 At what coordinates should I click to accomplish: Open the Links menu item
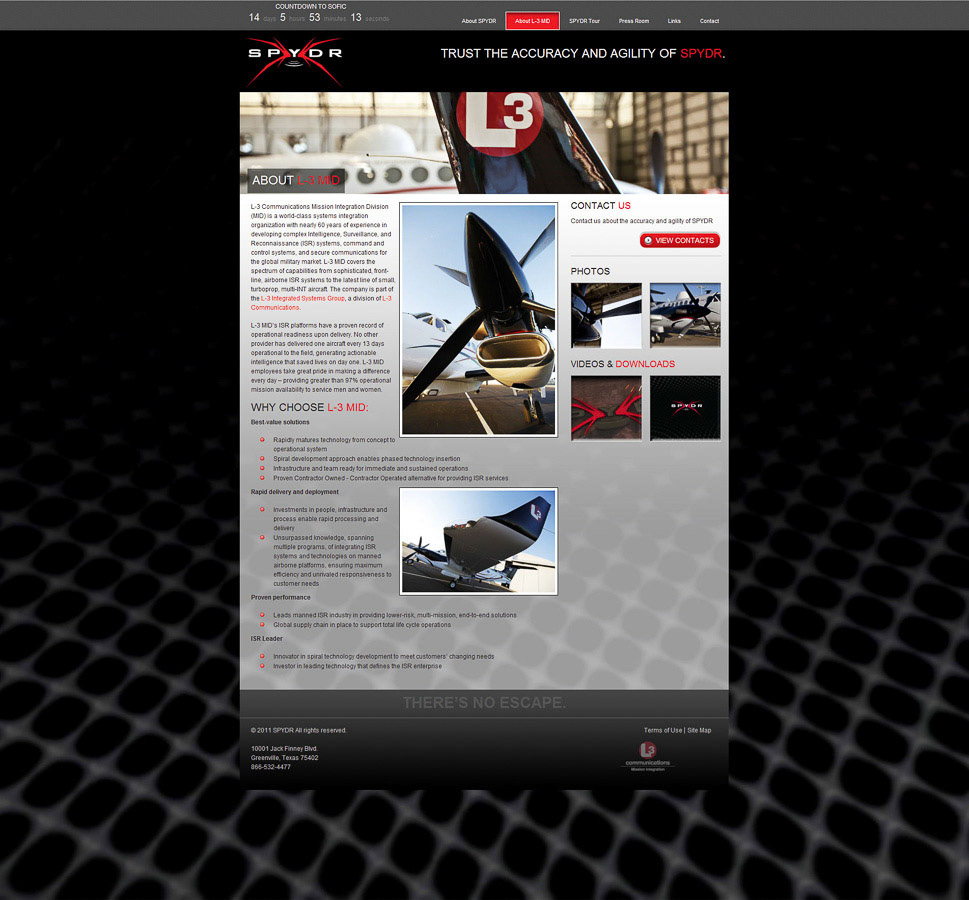click(674, 21)
